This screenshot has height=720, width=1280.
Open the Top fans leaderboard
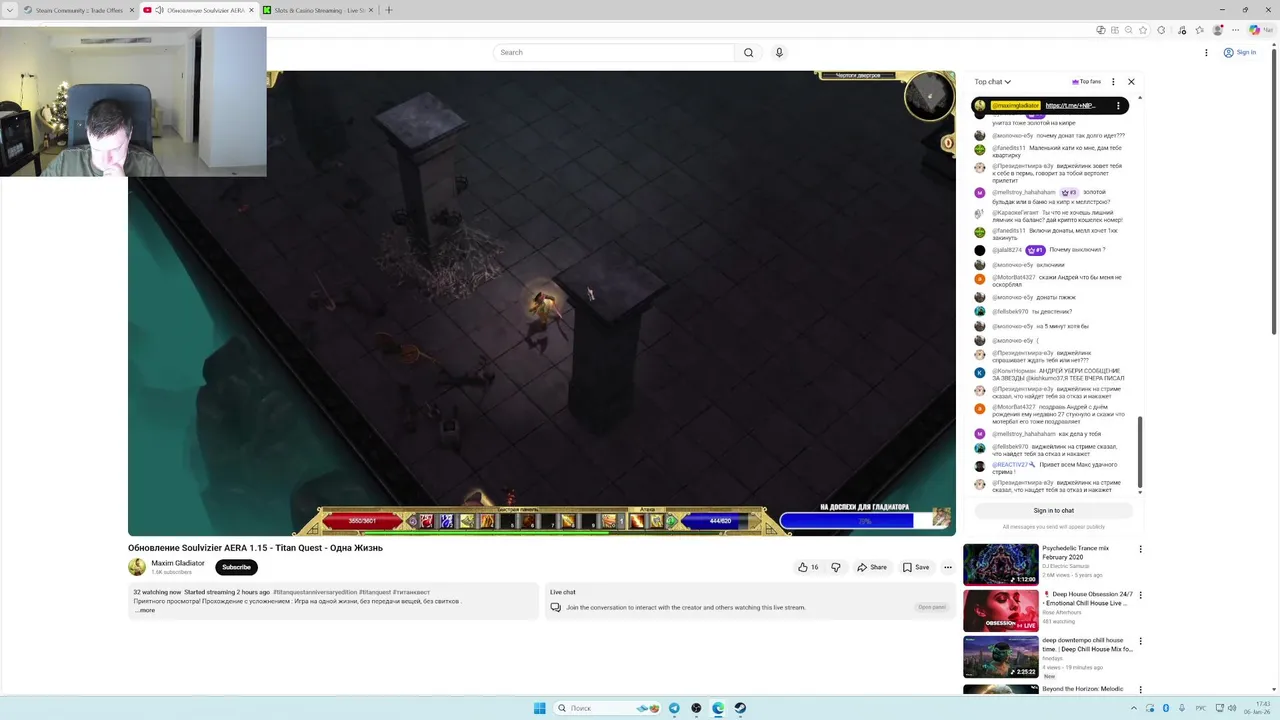(1086, 82)
